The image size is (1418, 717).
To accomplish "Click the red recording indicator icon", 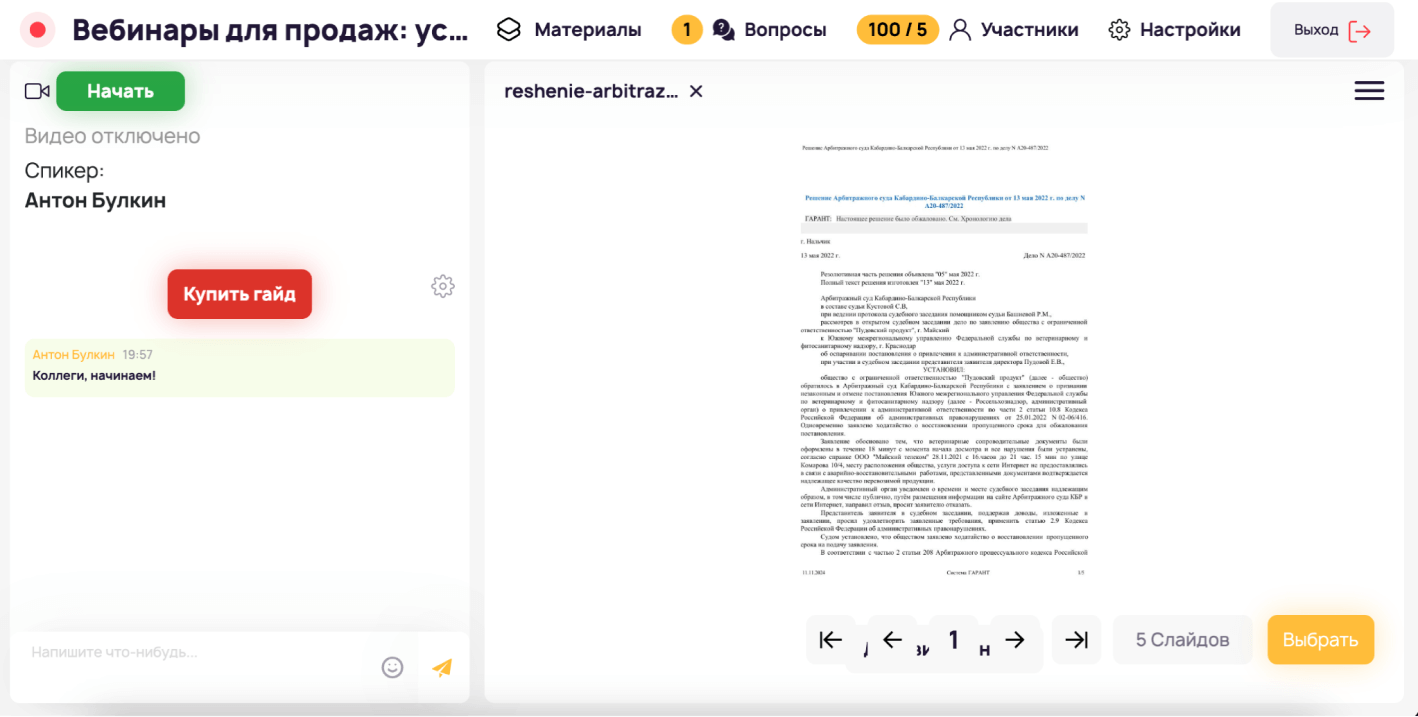I will [38, 30].
